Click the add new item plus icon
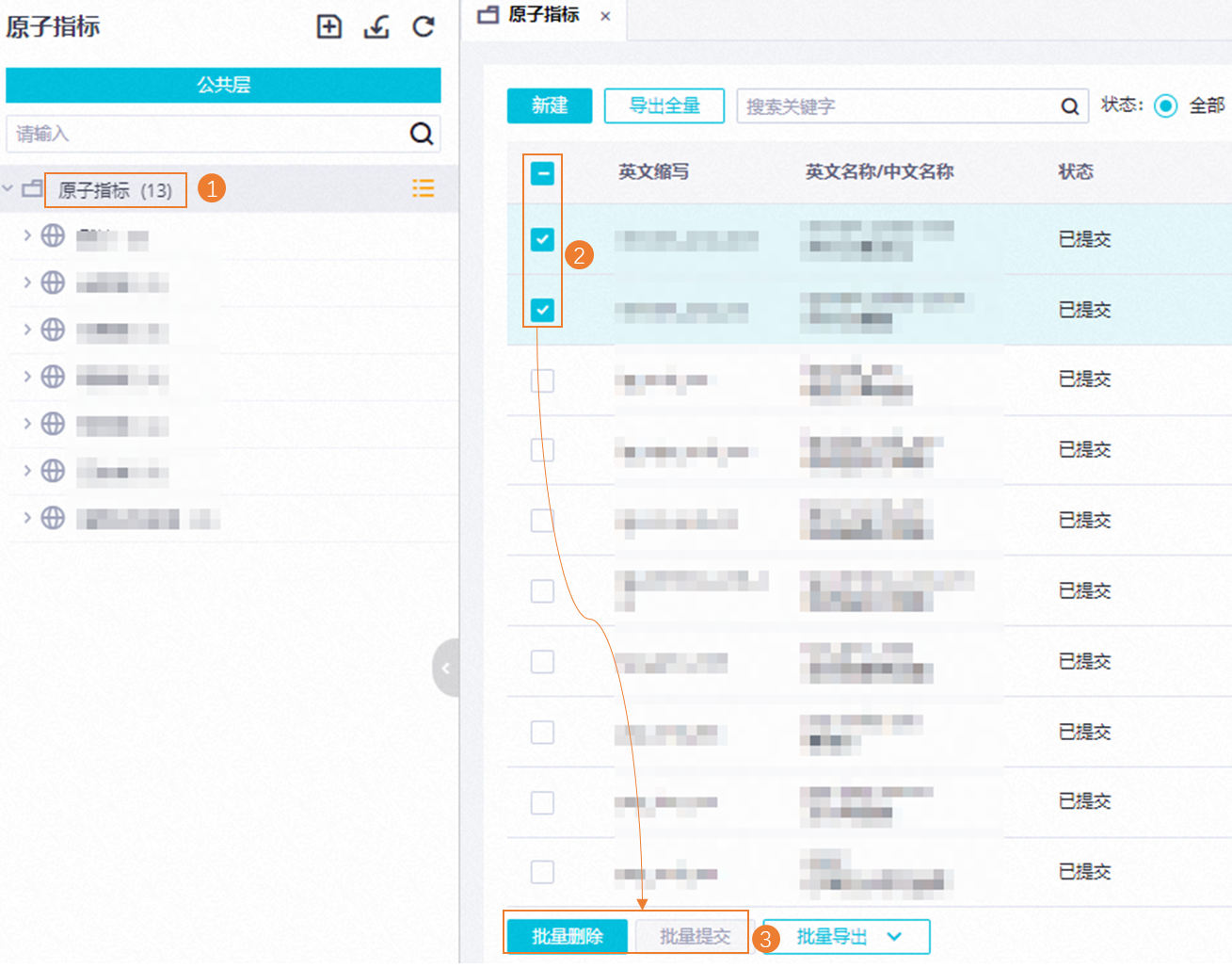This screenshot has width=1232, height=968. [328, 26]
